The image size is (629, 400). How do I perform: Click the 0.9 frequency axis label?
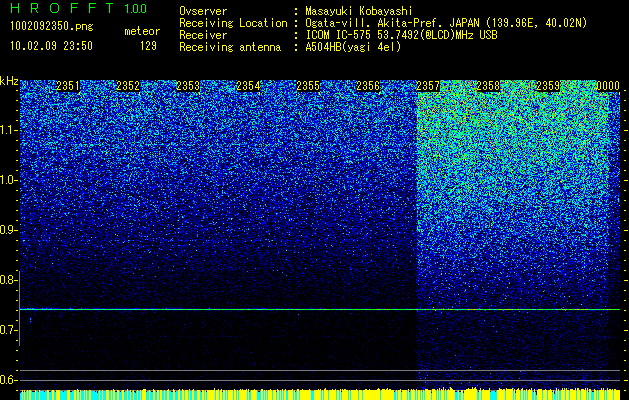pos(9,230)
